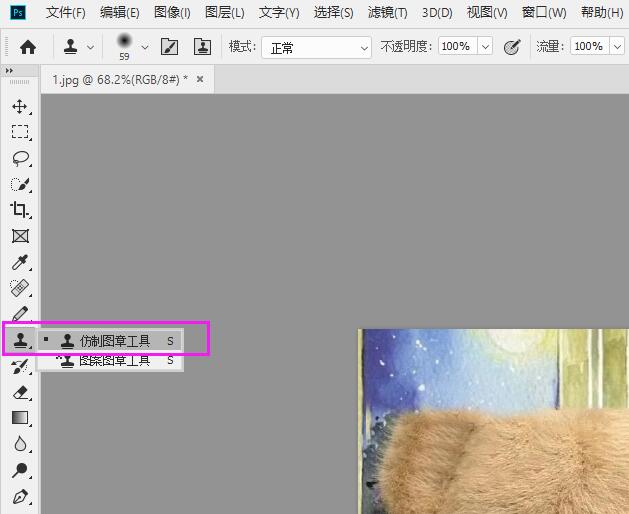Screen dimensions: 629x514
Task: Select the Brush tool in toolbar
Action: (x=20, y=313)
